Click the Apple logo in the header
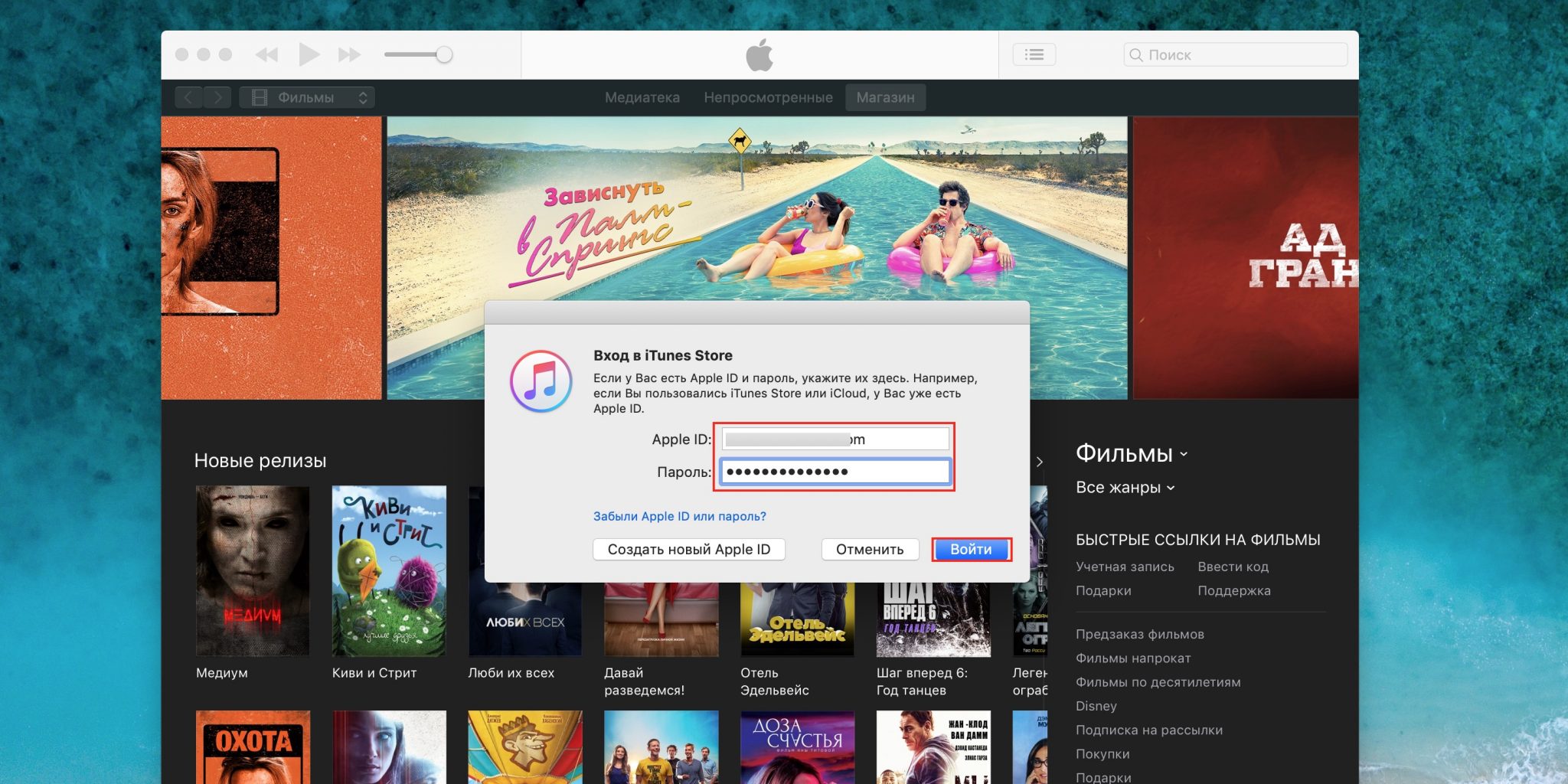This screenshot has width=1568, height=784. coord(759,55)
